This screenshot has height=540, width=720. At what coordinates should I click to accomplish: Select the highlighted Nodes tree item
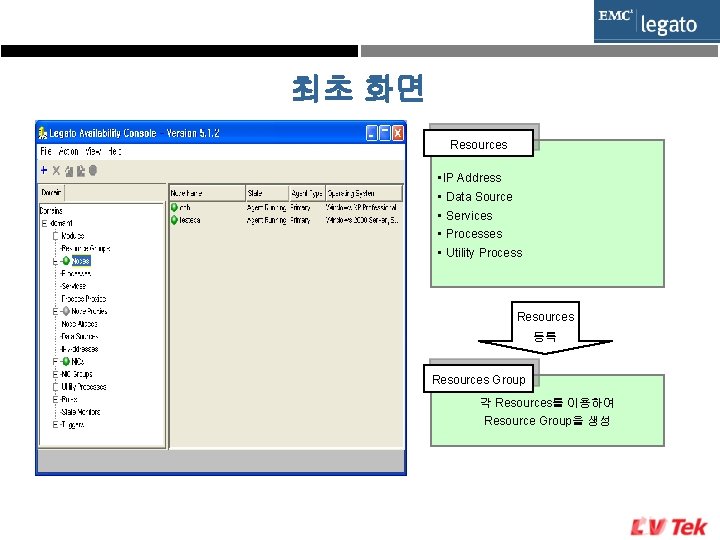[x=81, y=261]
